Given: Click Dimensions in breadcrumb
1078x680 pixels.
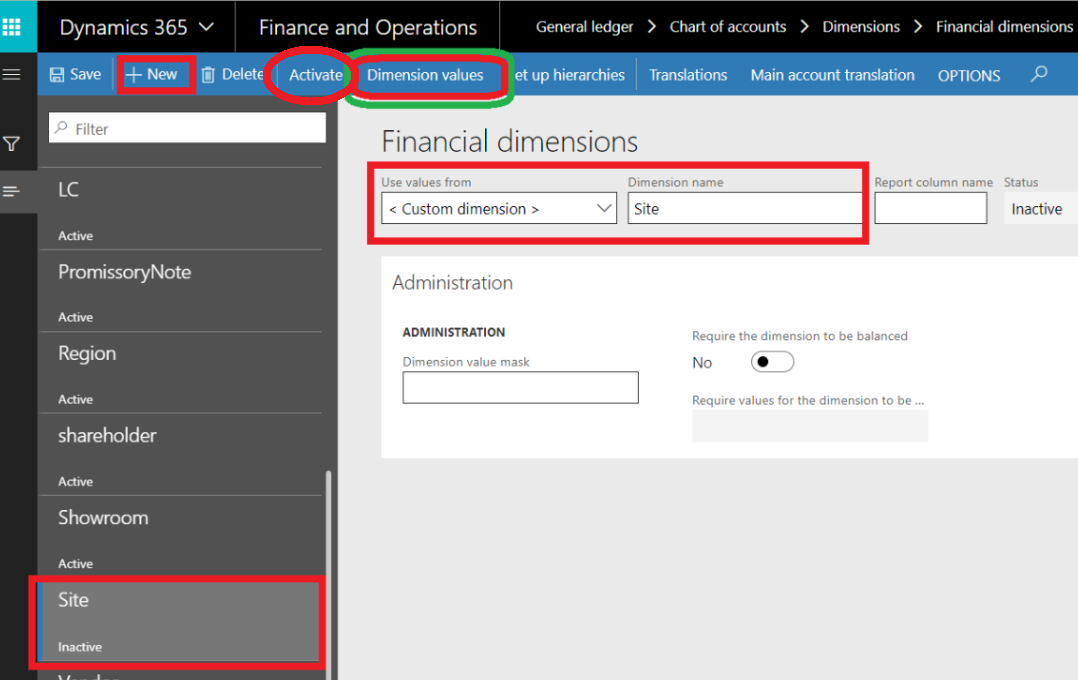Looking at the screenshot, I should (x=861, y=27).
